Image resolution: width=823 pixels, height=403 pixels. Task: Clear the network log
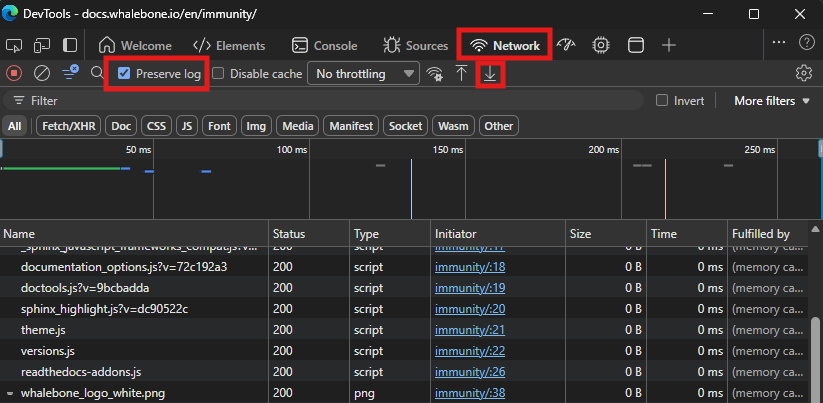[42, 73]
